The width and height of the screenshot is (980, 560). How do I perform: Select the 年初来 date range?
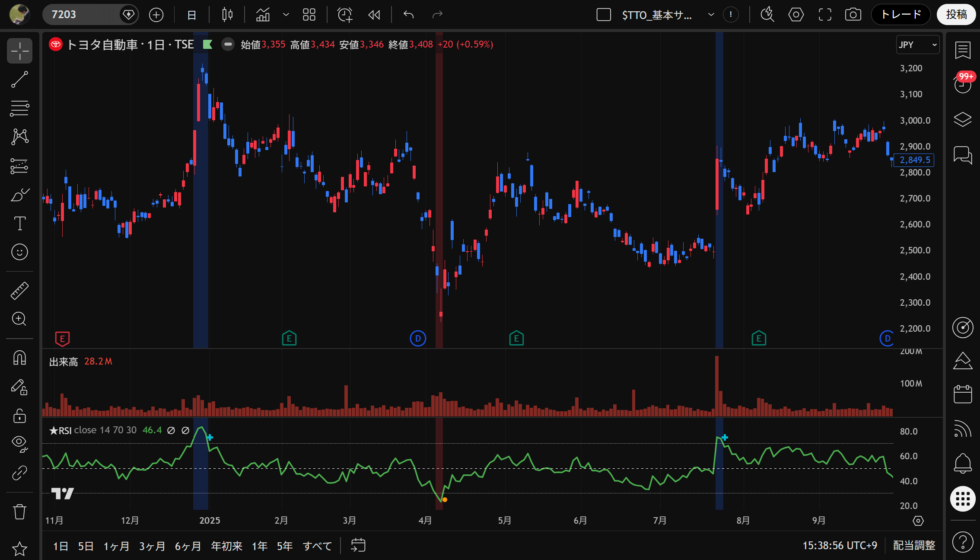click(x=226, y=546)
